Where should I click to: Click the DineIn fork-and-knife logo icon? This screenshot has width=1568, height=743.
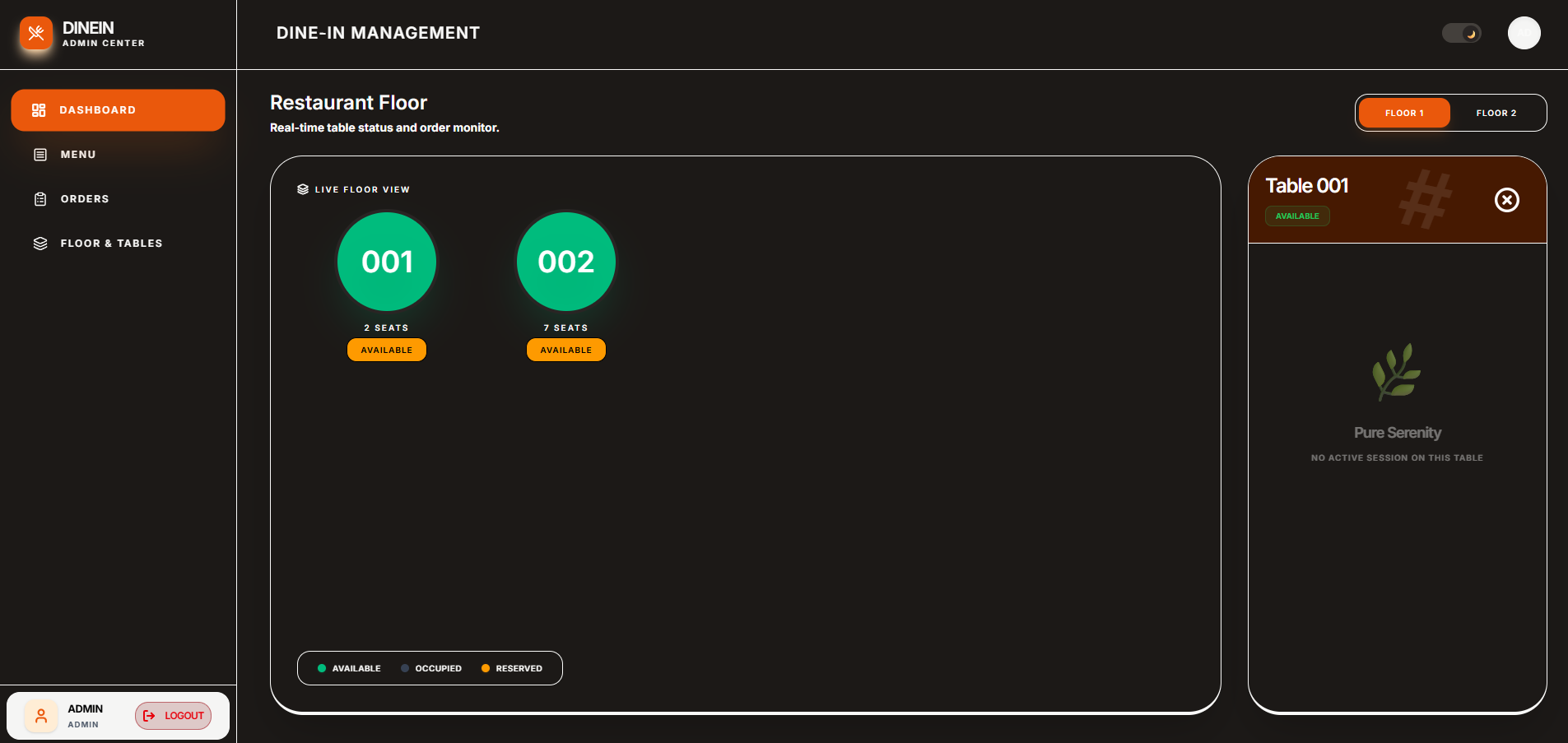36,33
